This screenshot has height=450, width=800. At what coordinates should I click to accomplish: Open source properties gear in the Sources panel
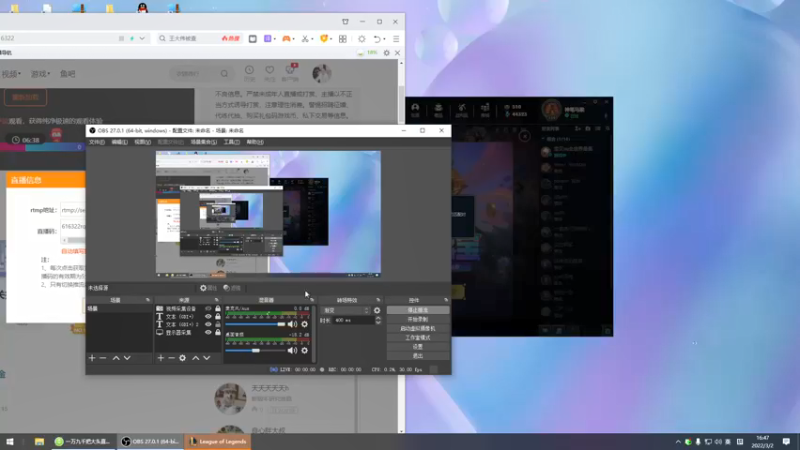coord(182,358)
